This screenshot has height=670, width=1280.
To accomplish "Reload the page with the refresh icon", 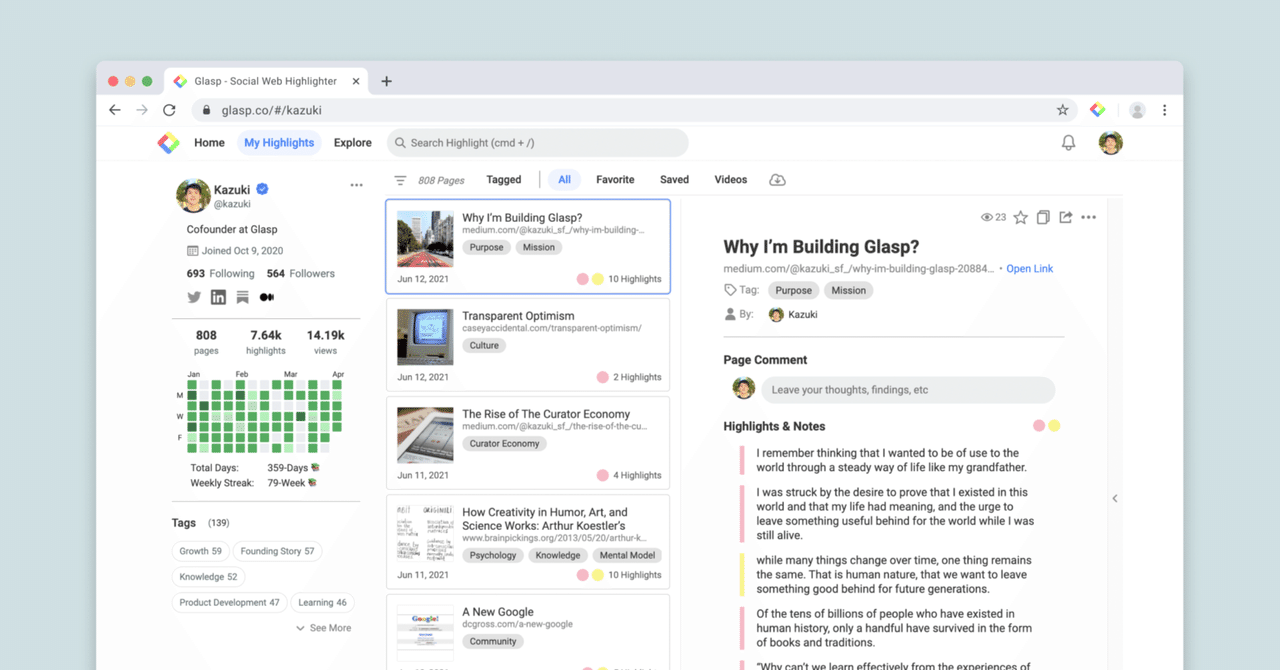I will [169, 110].
